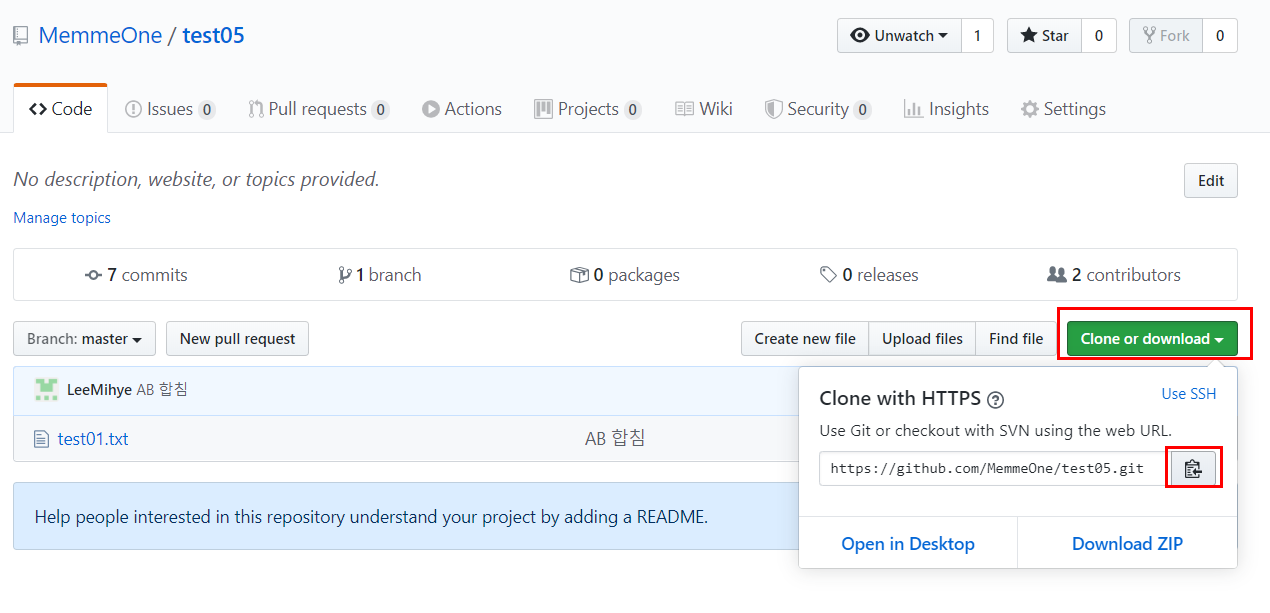Open test01.txt's commit message AB 합침

615,439
